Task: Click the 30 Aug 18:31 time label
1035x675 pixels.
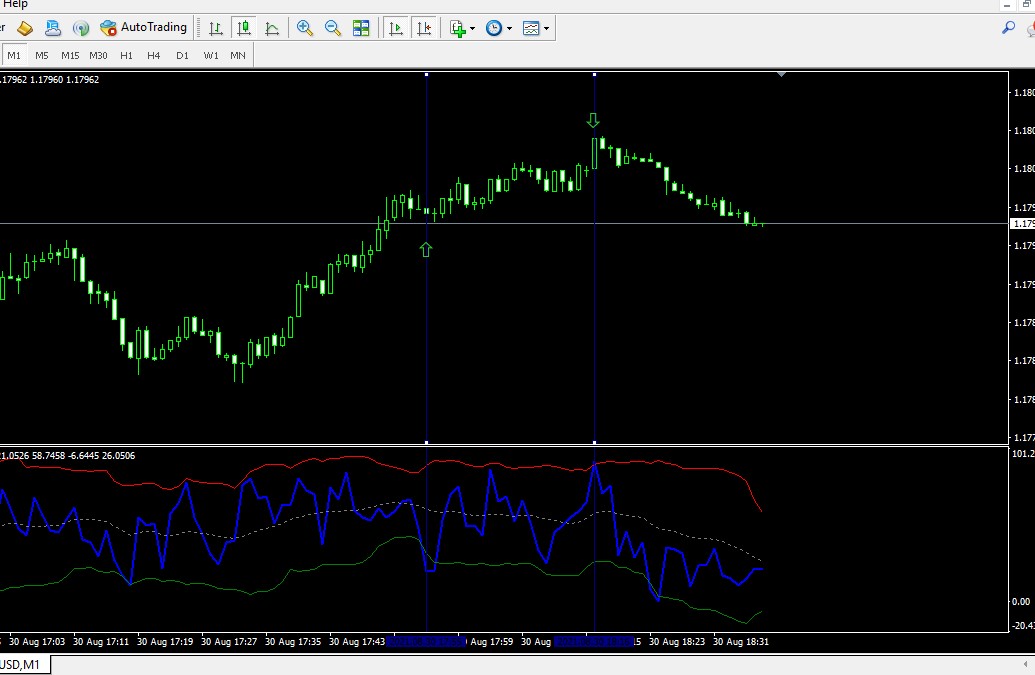Action: coord(741,641)
